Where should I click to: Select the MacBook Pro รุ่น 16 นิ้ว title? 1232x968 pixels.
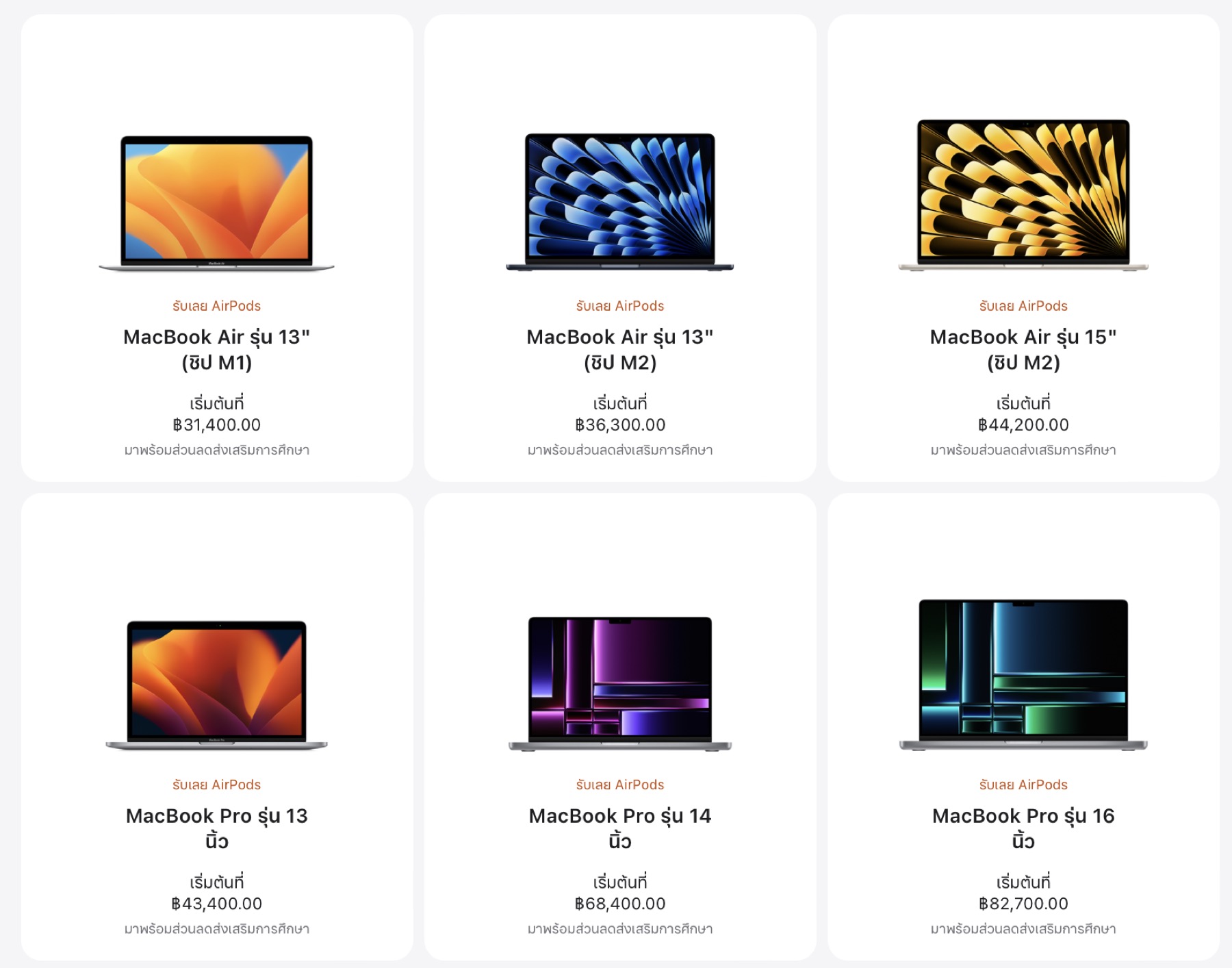pos(1023,828)
